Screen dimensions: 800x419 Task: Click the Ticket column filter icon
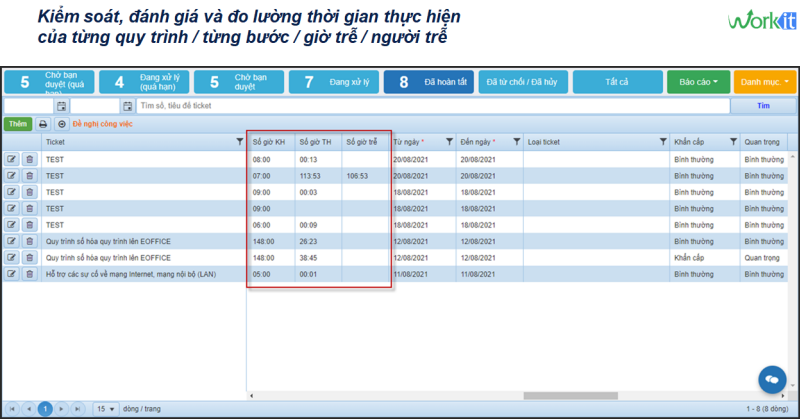click(x=238, y=142)
